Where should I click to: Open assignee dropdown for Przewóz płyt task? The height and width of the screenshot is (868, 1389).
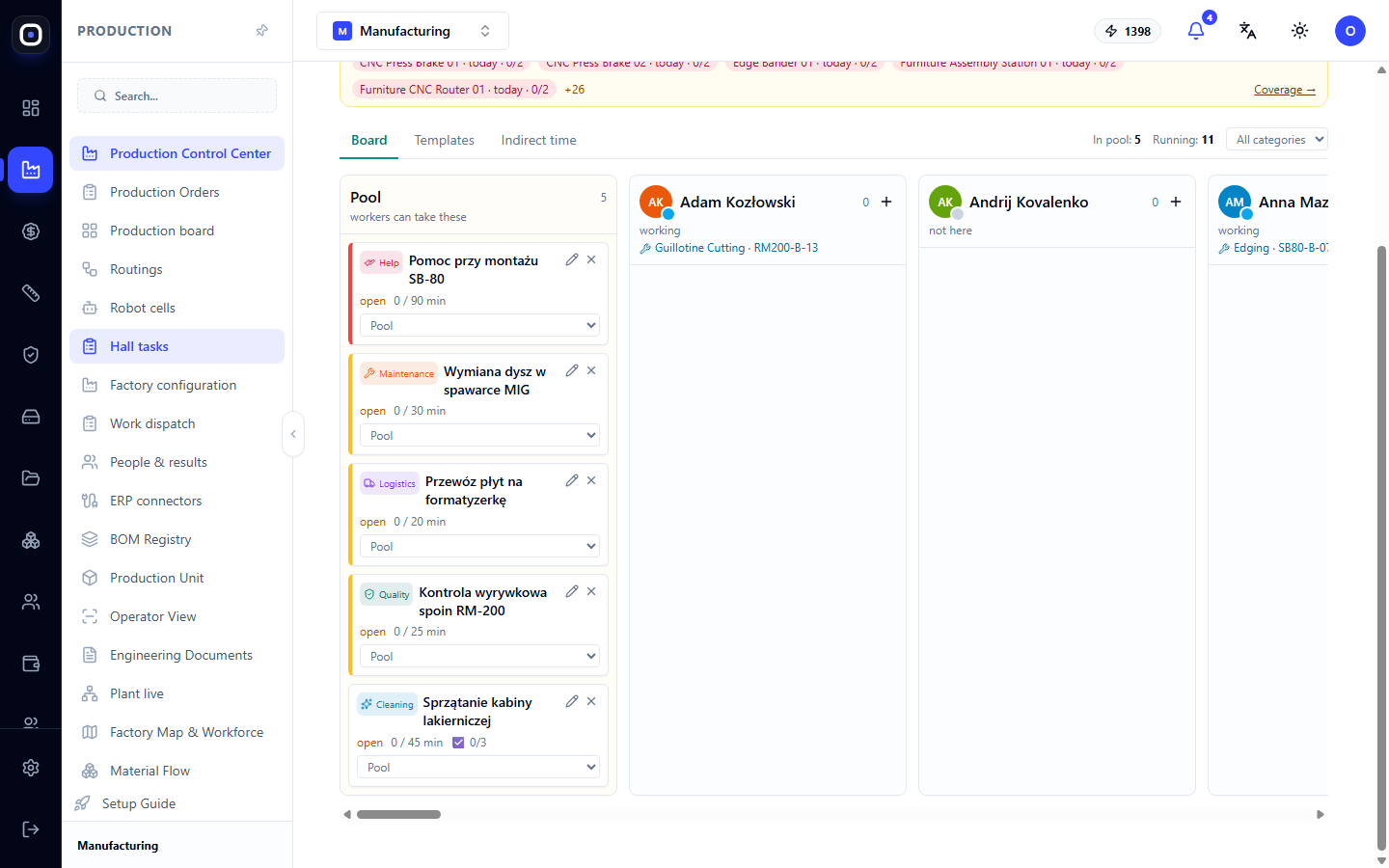click(x=480, y=547)
